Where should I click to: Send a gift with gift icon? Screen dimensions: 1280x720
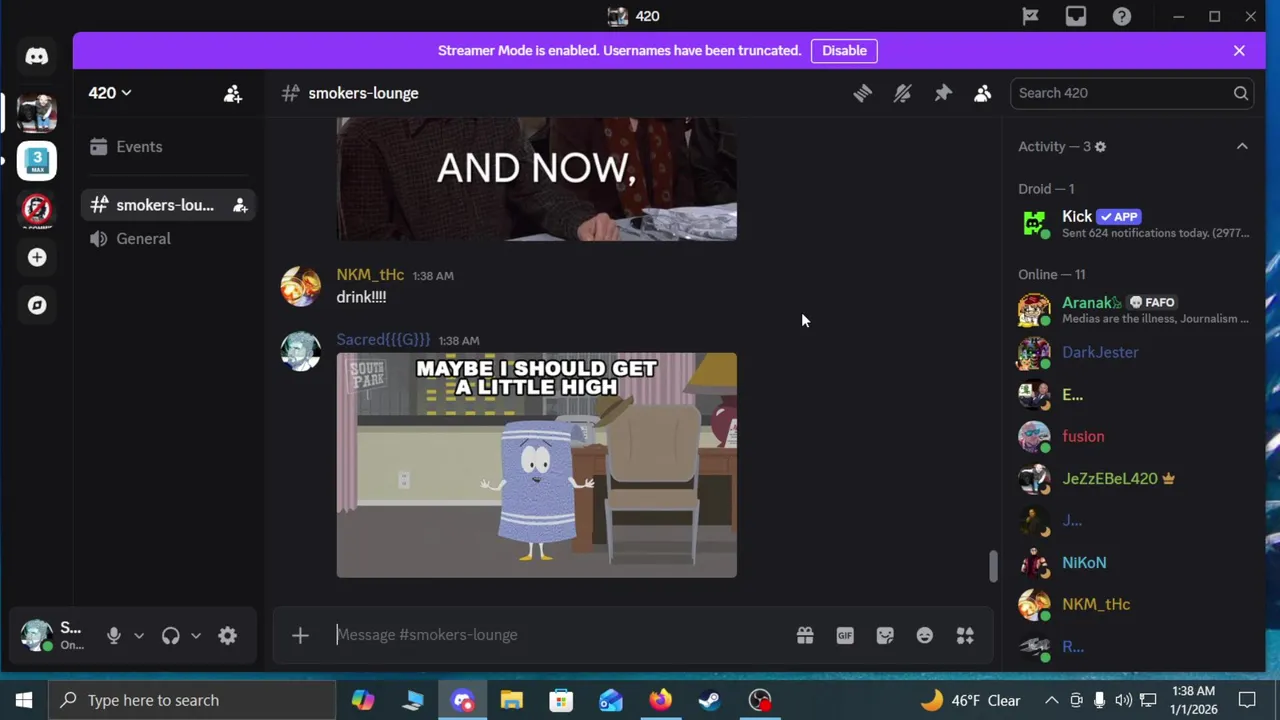[x=805, y=635]
